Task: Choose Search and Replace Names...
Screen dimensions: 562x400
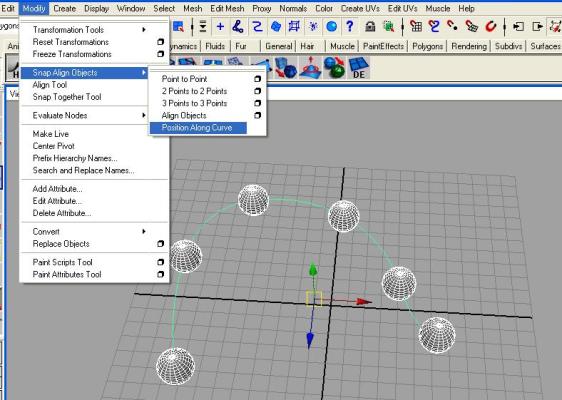Action: (84, 170)
